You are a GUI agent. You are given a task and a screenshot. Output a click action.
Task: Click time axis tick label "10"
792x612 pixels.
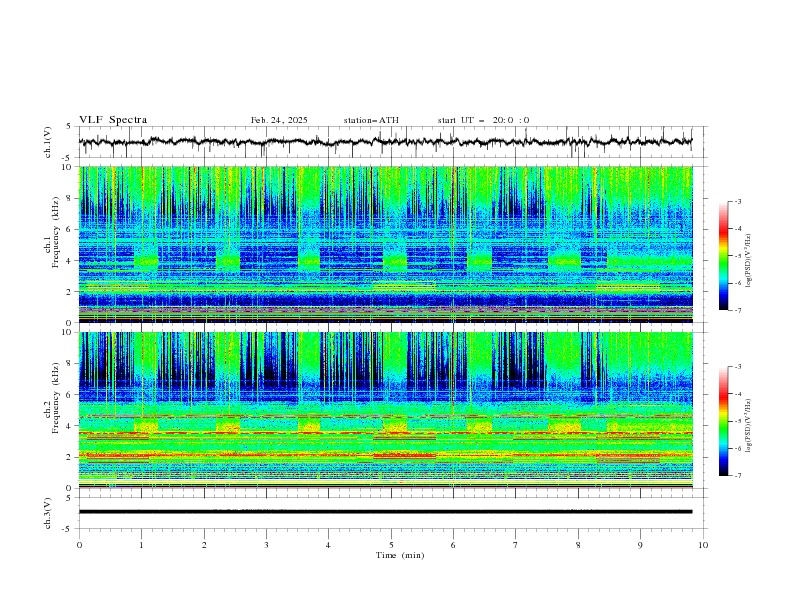(703, 545)
